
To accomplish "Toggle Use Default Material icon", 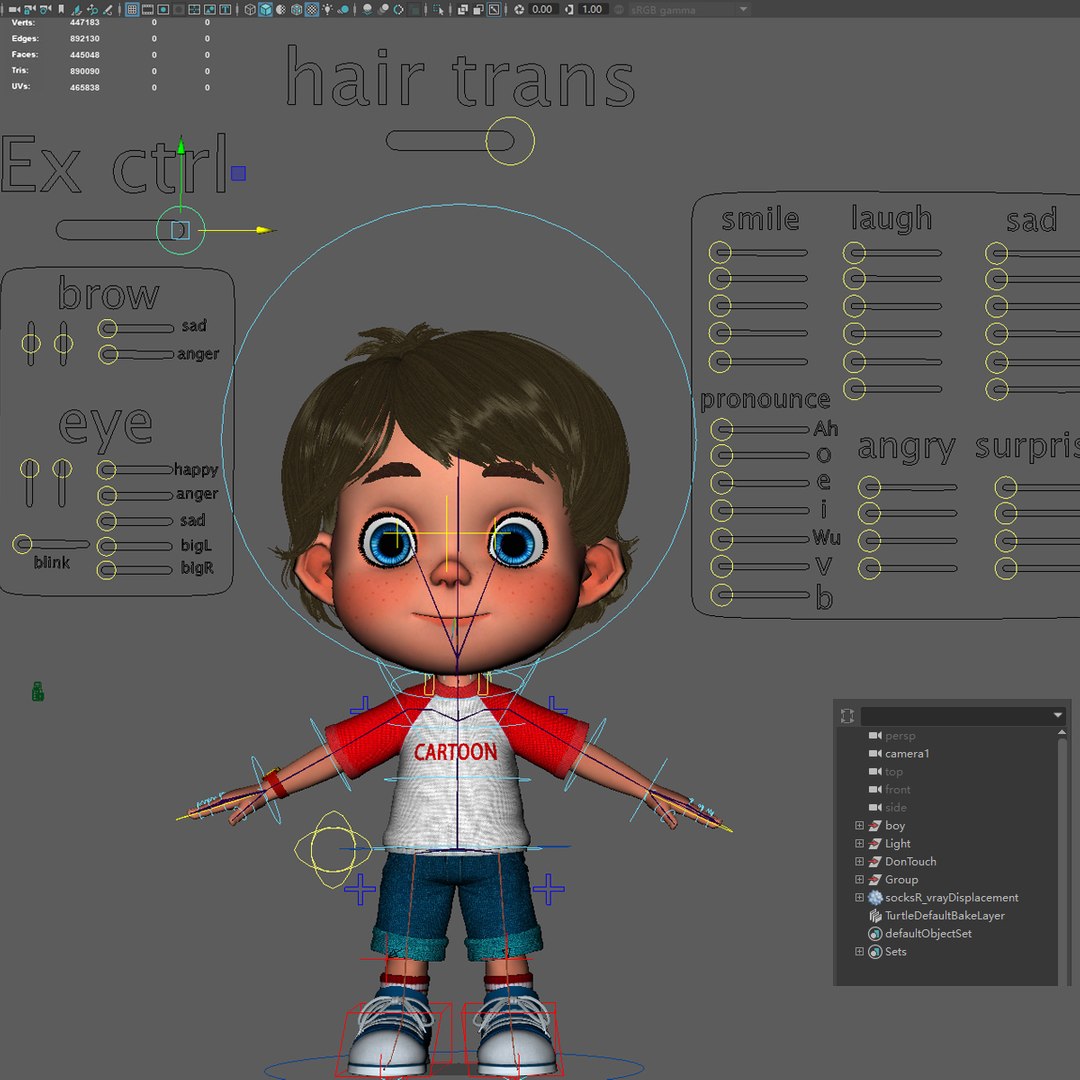I will 281,10.
